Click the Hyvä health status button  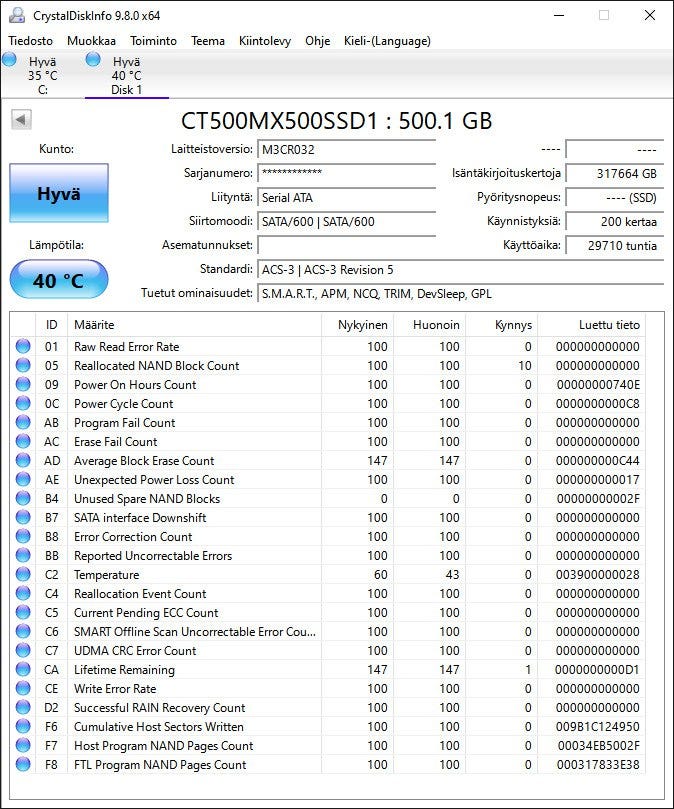[59, 194]
